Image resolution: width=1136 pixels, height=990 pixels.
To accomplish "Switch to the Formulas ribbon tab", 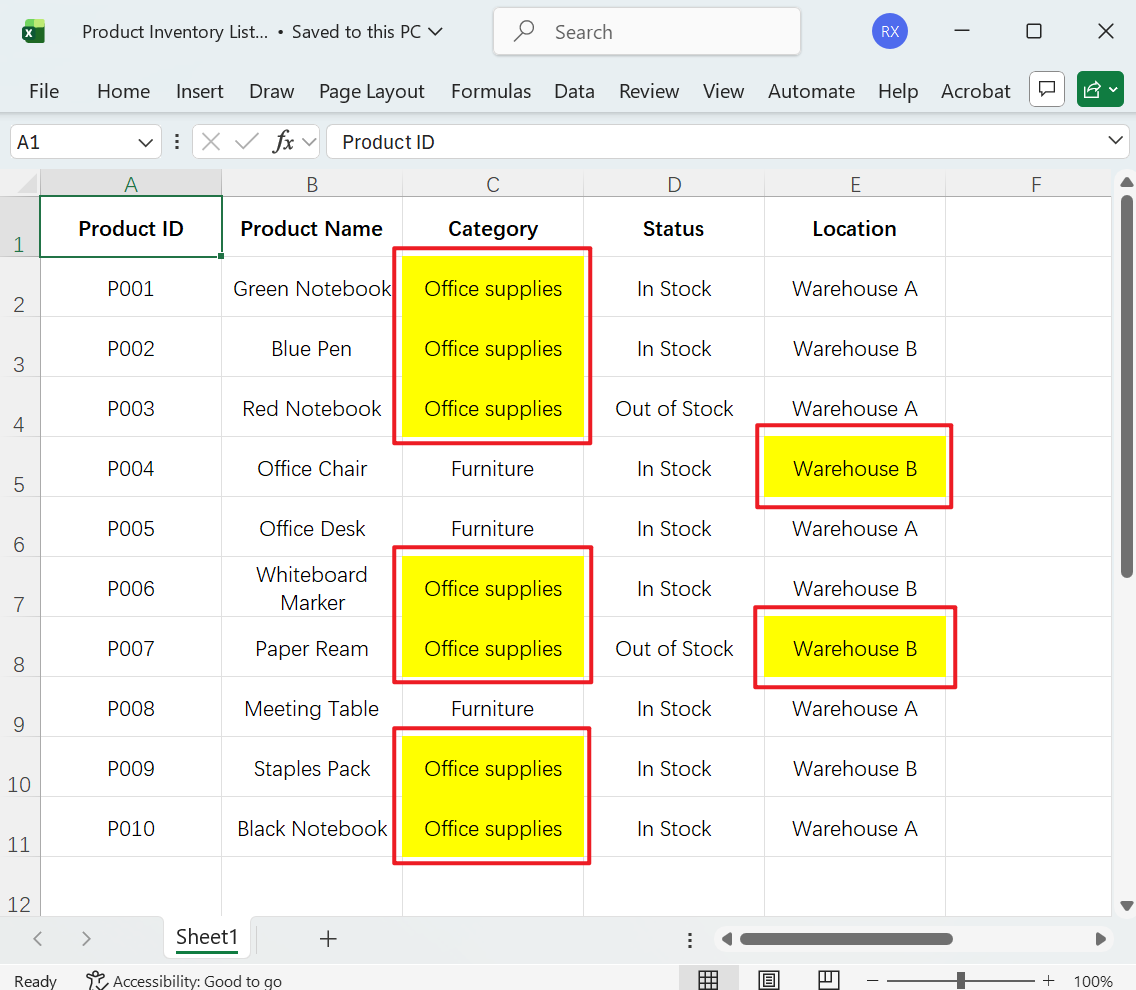I will (491, 91).
